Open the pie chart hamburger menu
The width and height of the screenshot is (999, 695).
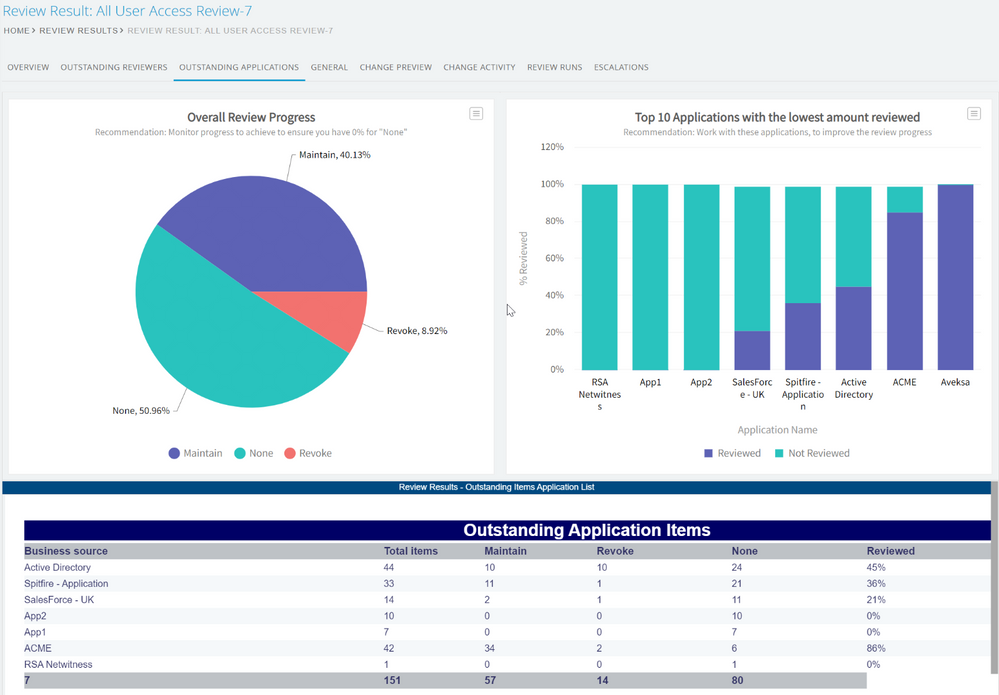[x=476, y=114]
